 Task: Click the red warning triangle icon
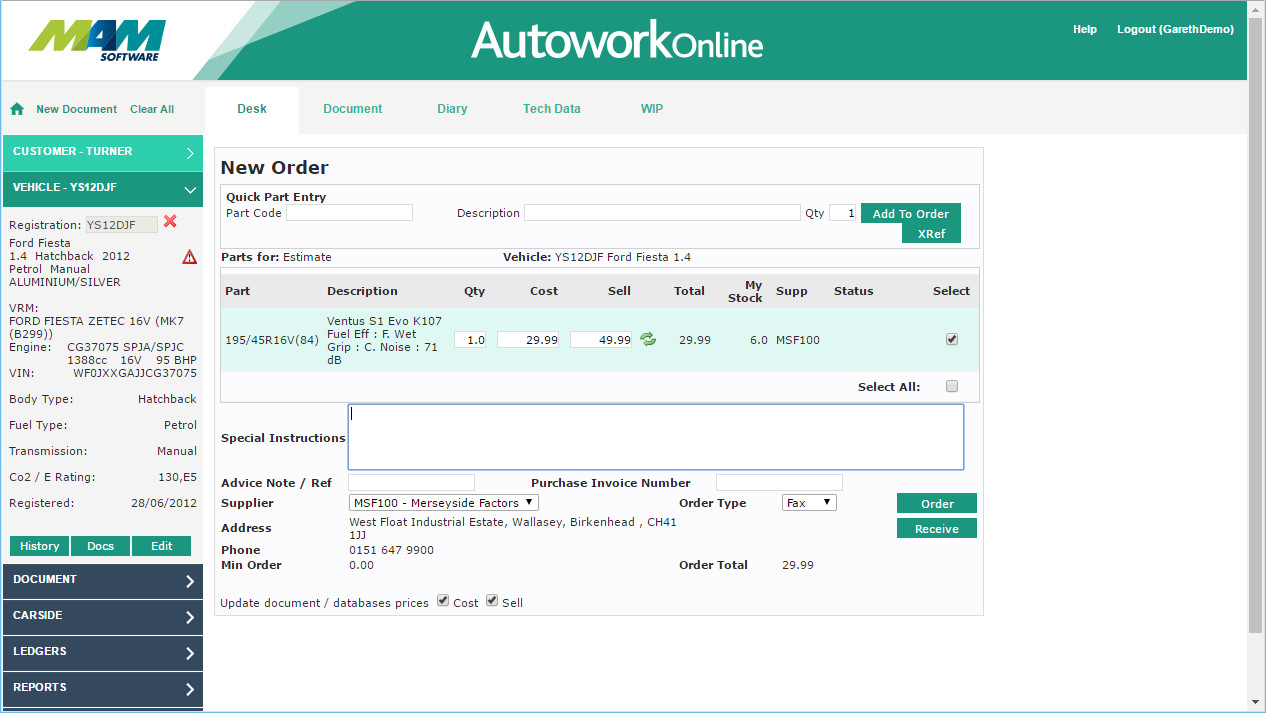(189, 257)
